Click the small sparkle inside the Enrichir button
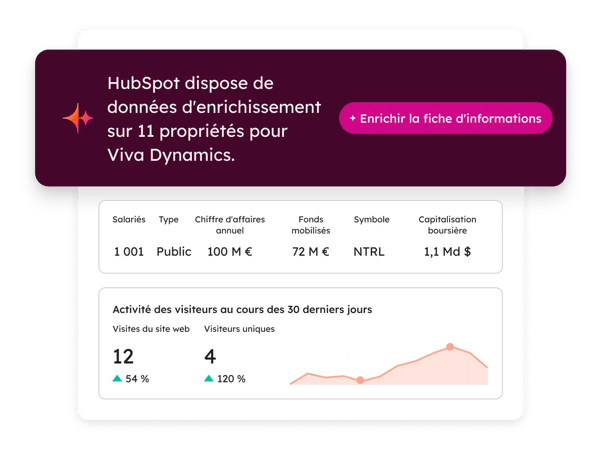The image size is (600, 449). 353,118
